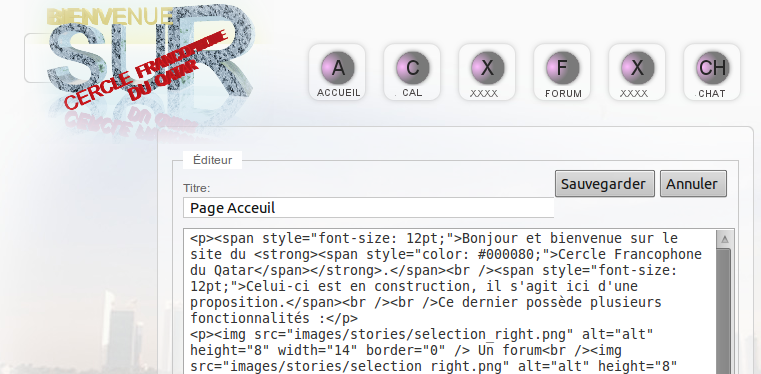The width and height of the screenshot is (761, 374).
Task: Open the ACCUEIL home navigation icon
Action: coord(337,72)
